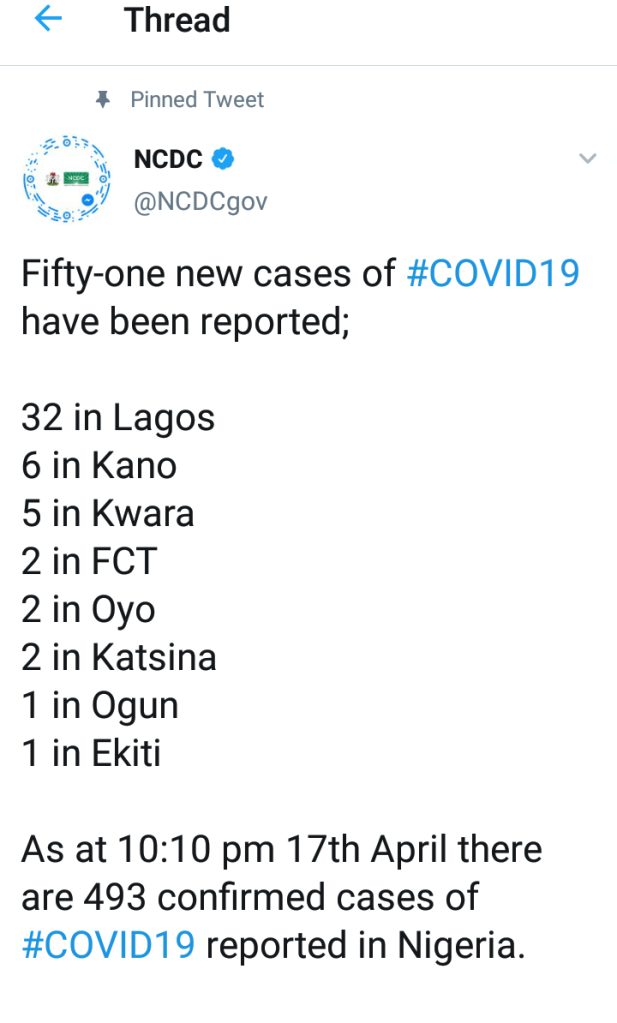
Task: Tap the back arrow to leave the thread
Action: pos(48,20)
